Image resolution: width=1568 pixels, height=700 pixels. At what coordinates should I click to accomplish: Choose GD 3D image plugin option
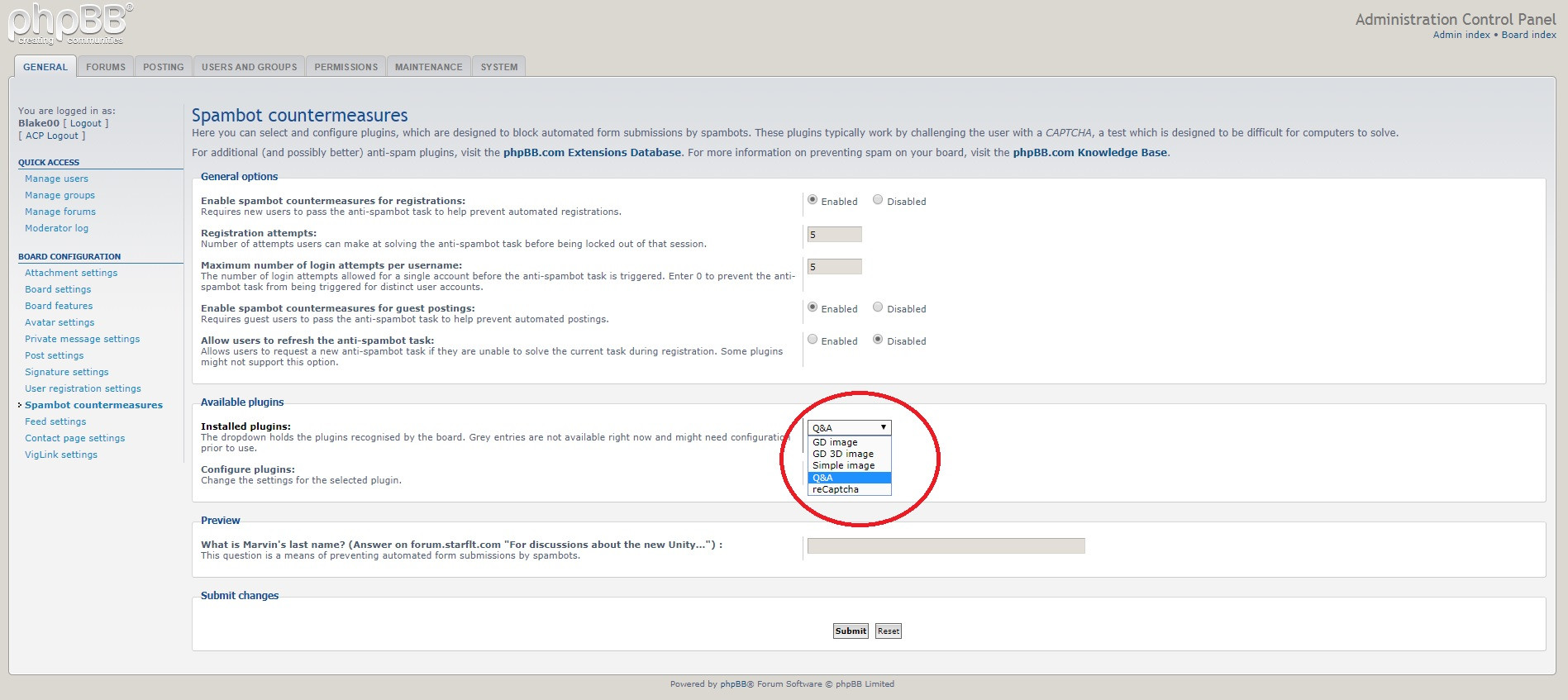click(842, 454)
